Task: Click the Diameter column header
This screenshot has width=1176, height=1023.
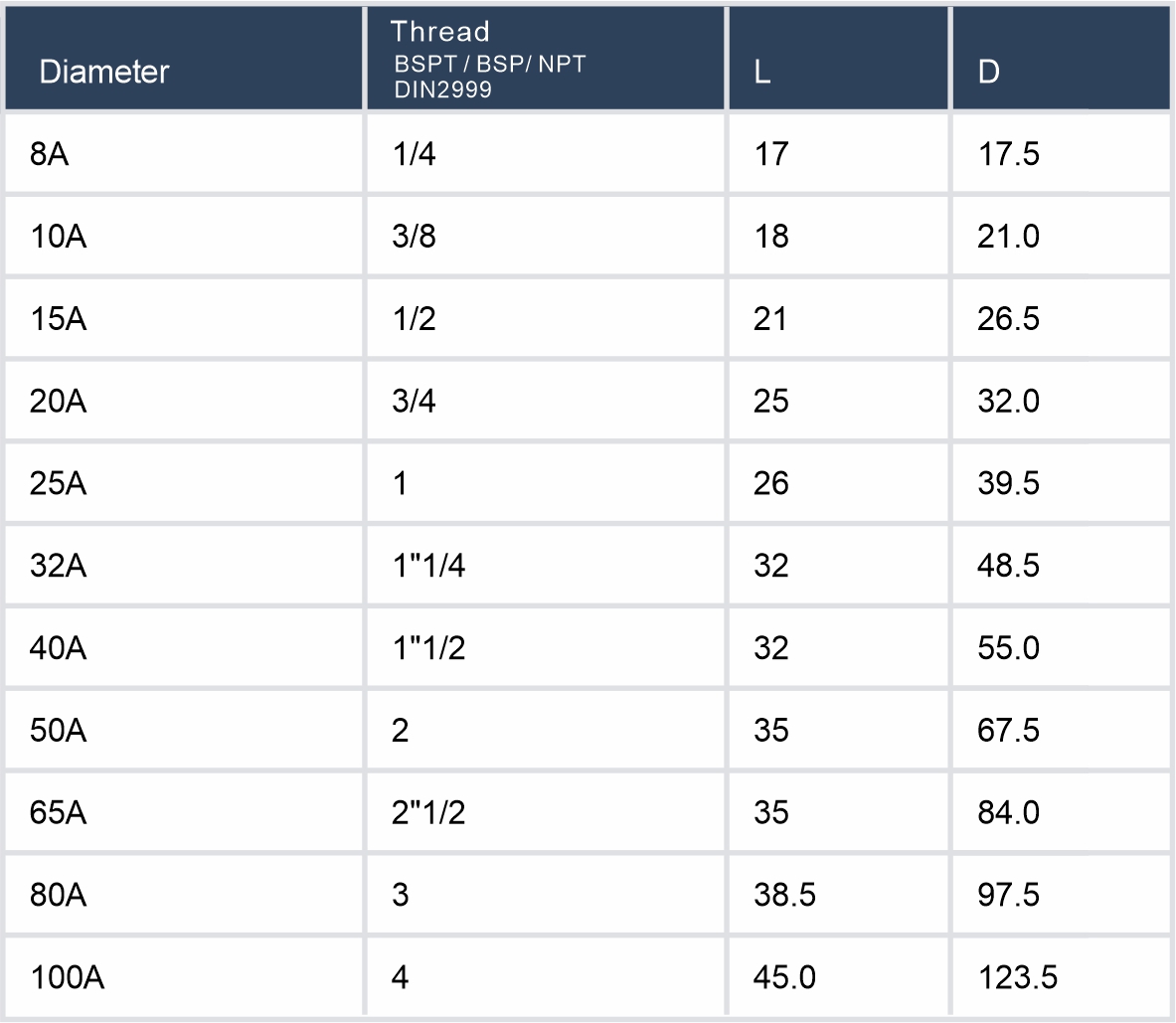Action: pyautogui.click(x=104, y=72)
